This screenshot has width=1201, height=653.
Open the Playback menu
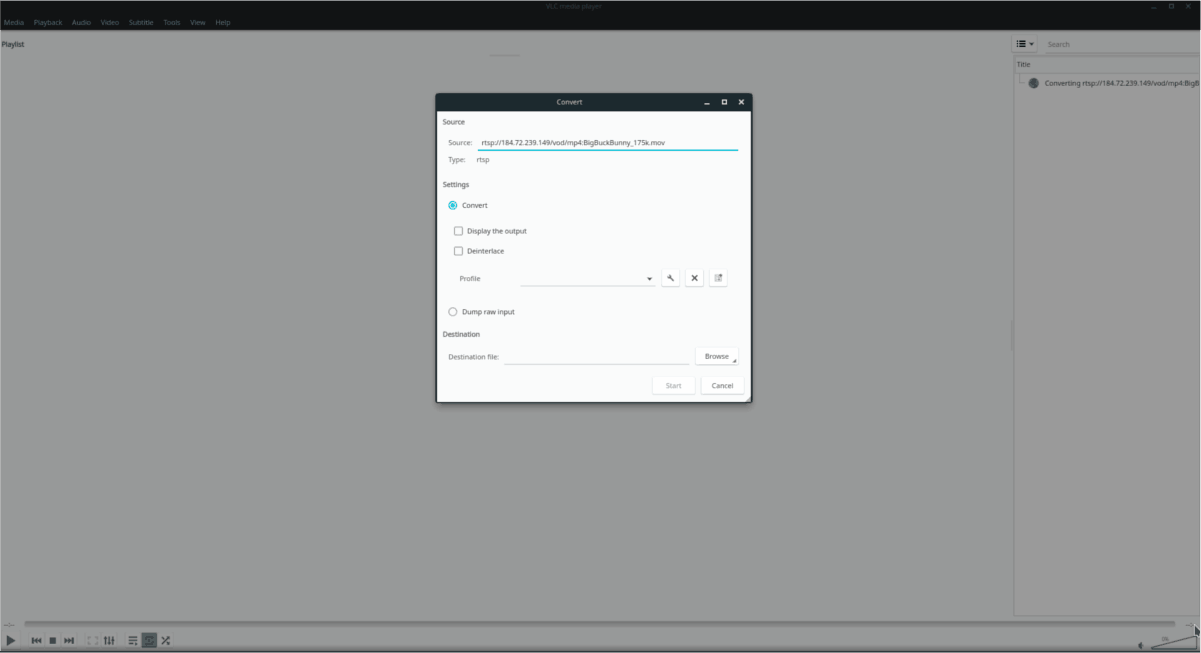pyautogui.click(x=47, y=22)
